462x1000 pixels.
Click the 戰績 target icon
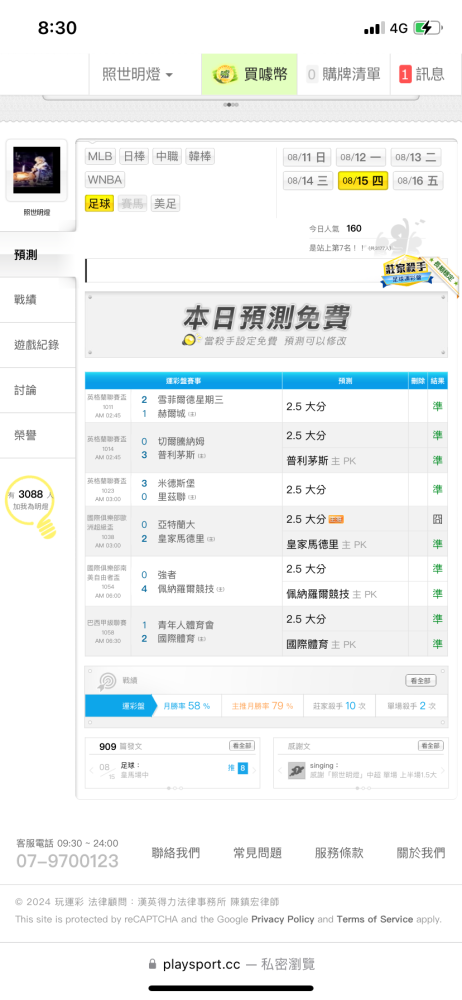point(105,680)
